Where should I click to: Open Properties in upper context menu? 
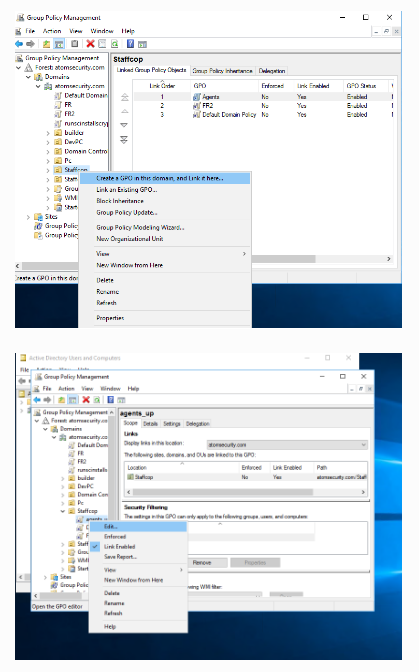tap(110, 318)
